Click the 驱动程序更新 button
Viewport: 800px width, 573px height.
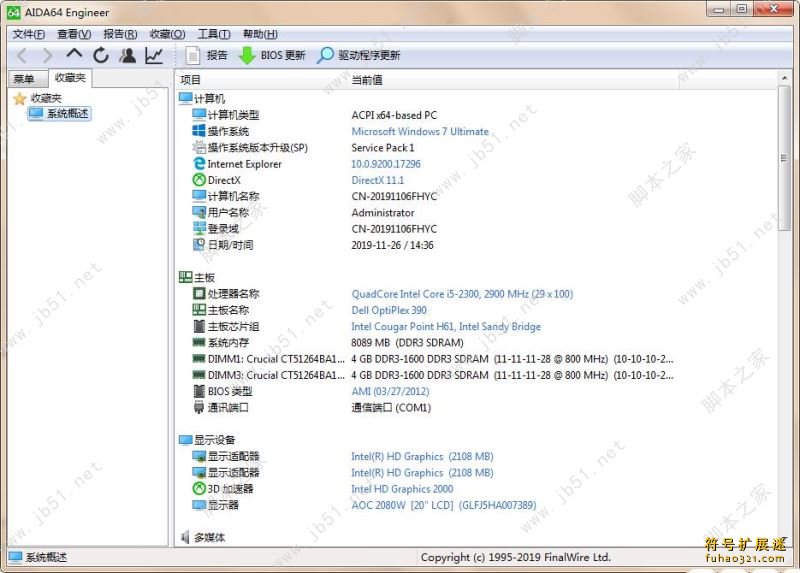(358, 55)
